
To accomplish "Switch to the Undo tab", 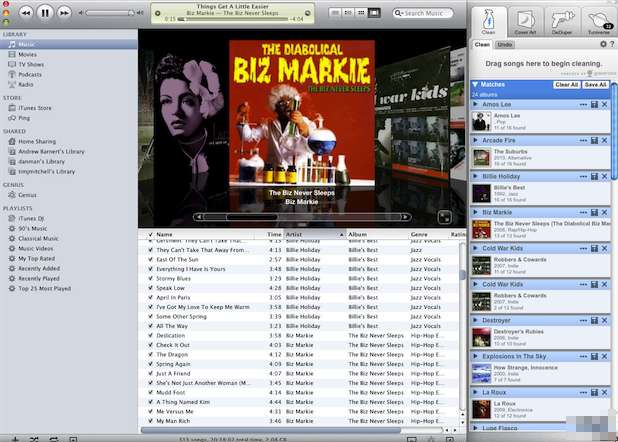I will click(x=504, y=45).
